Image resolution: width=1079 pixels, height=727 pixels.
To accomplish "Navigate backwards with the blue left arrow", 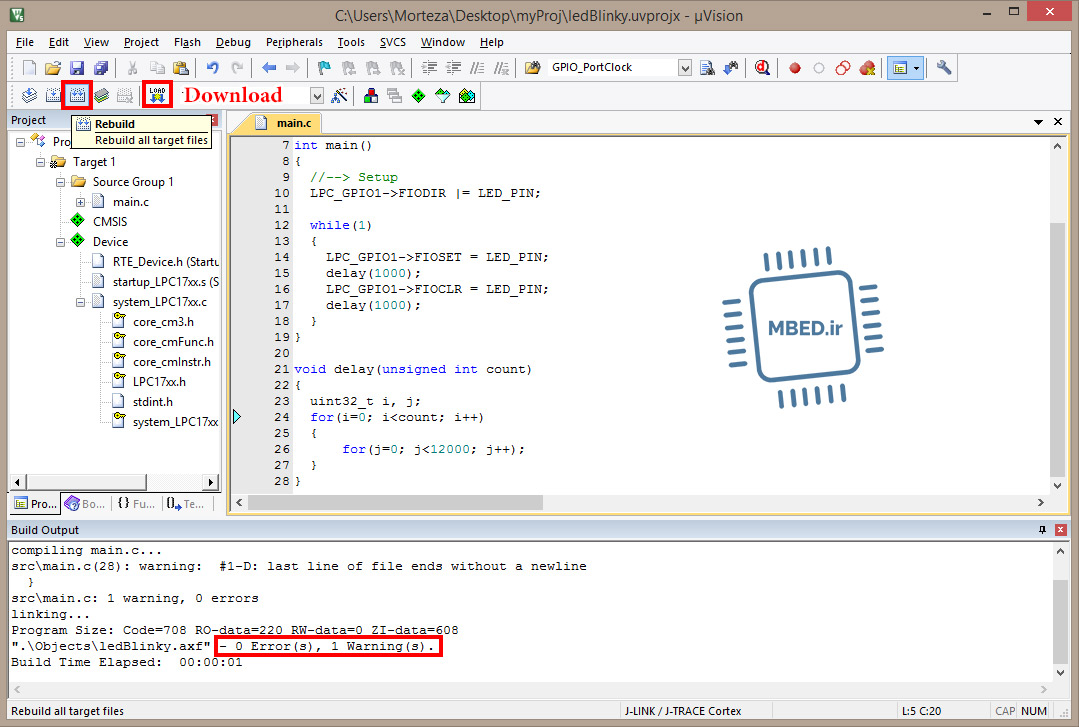I will click(x=269, y=67).
